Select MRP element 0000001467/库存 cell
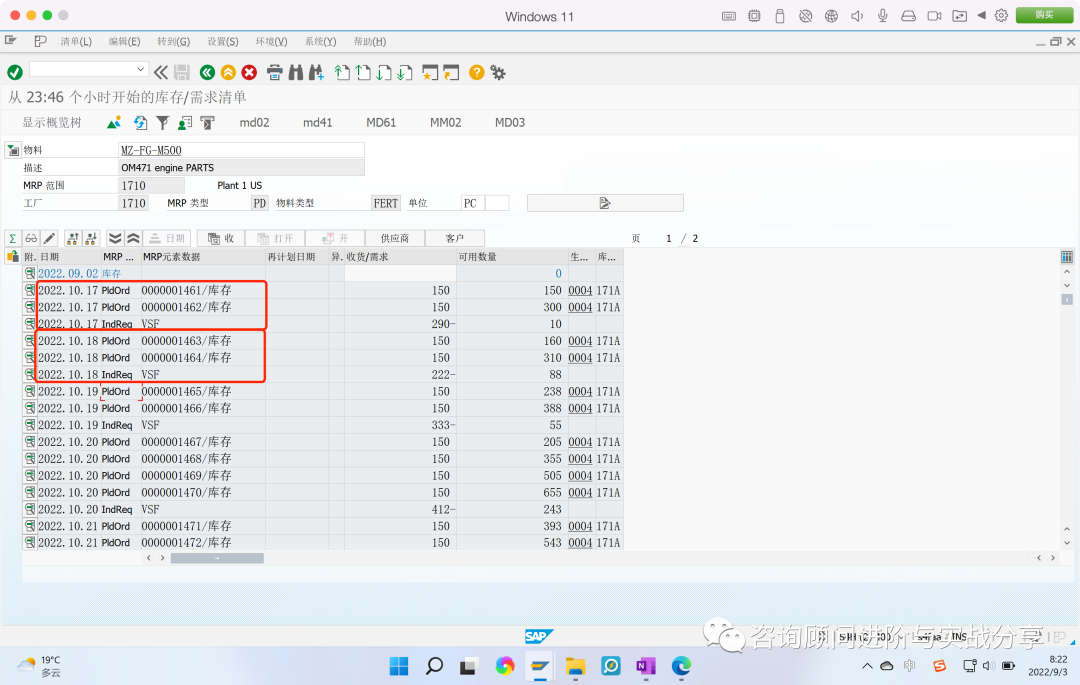The image size is (1080, 685). (x=203, y=442)
